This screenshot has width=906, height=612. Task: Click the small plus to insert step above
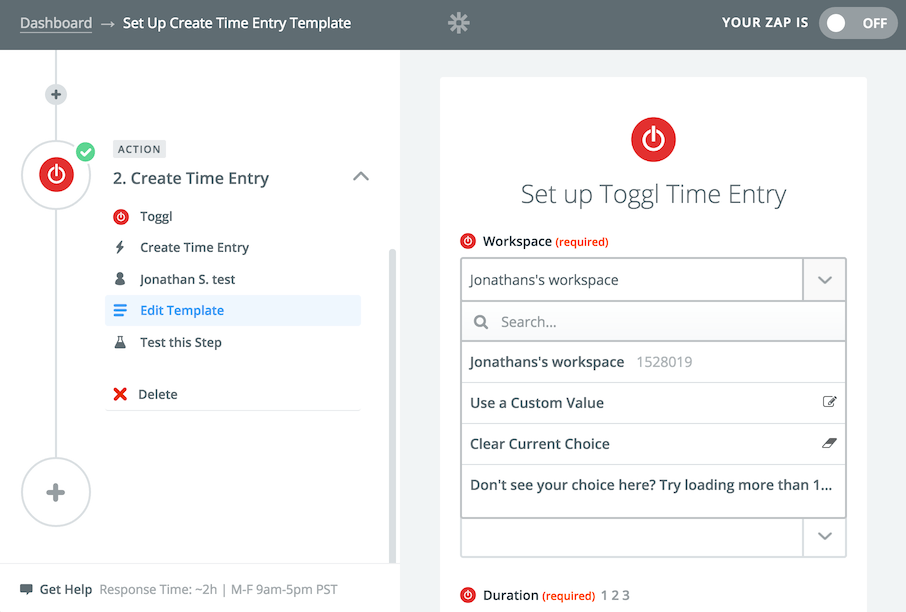click(56, 94)
